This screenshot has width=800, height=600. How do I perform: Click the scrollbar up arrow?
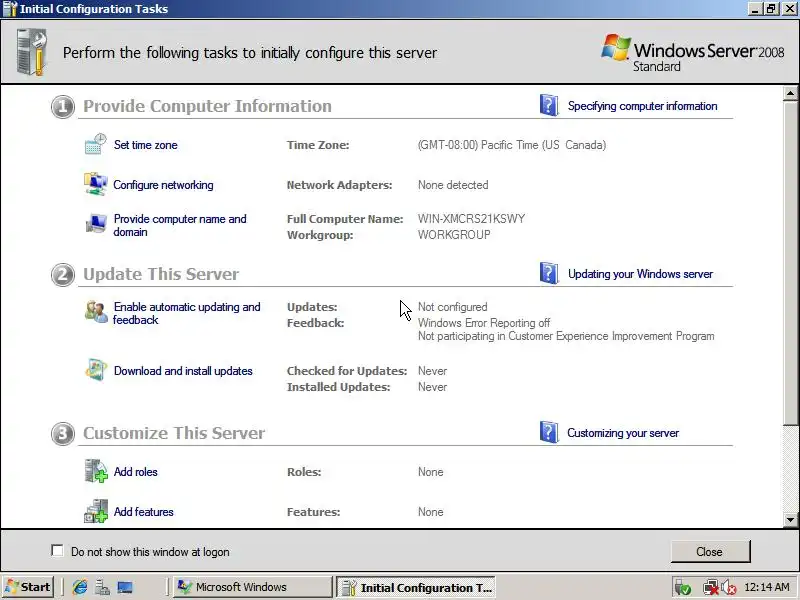[790, 93]
